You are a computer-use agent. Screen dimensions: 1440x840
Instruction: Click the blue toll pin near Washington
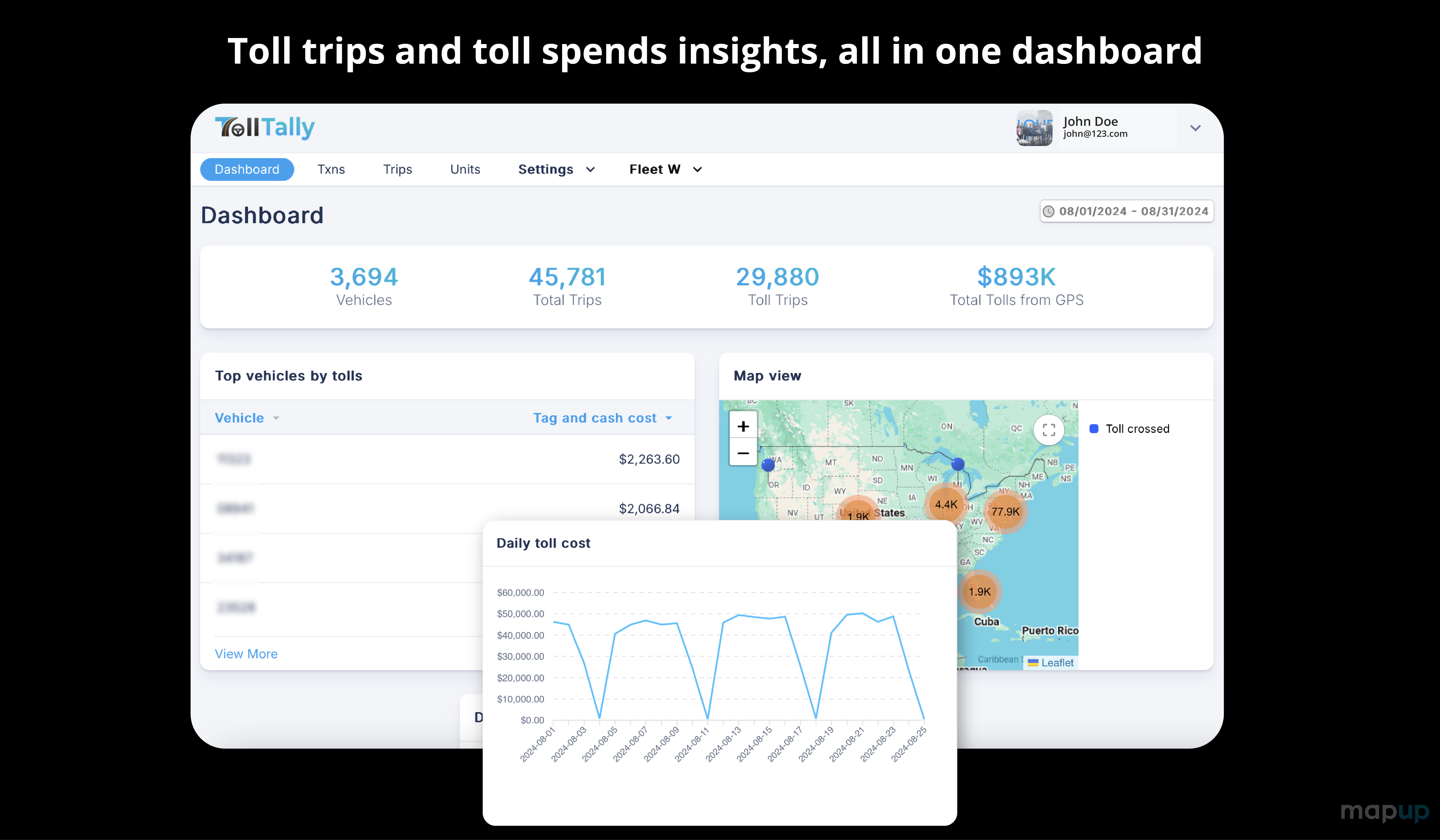(x=768, y=465)
